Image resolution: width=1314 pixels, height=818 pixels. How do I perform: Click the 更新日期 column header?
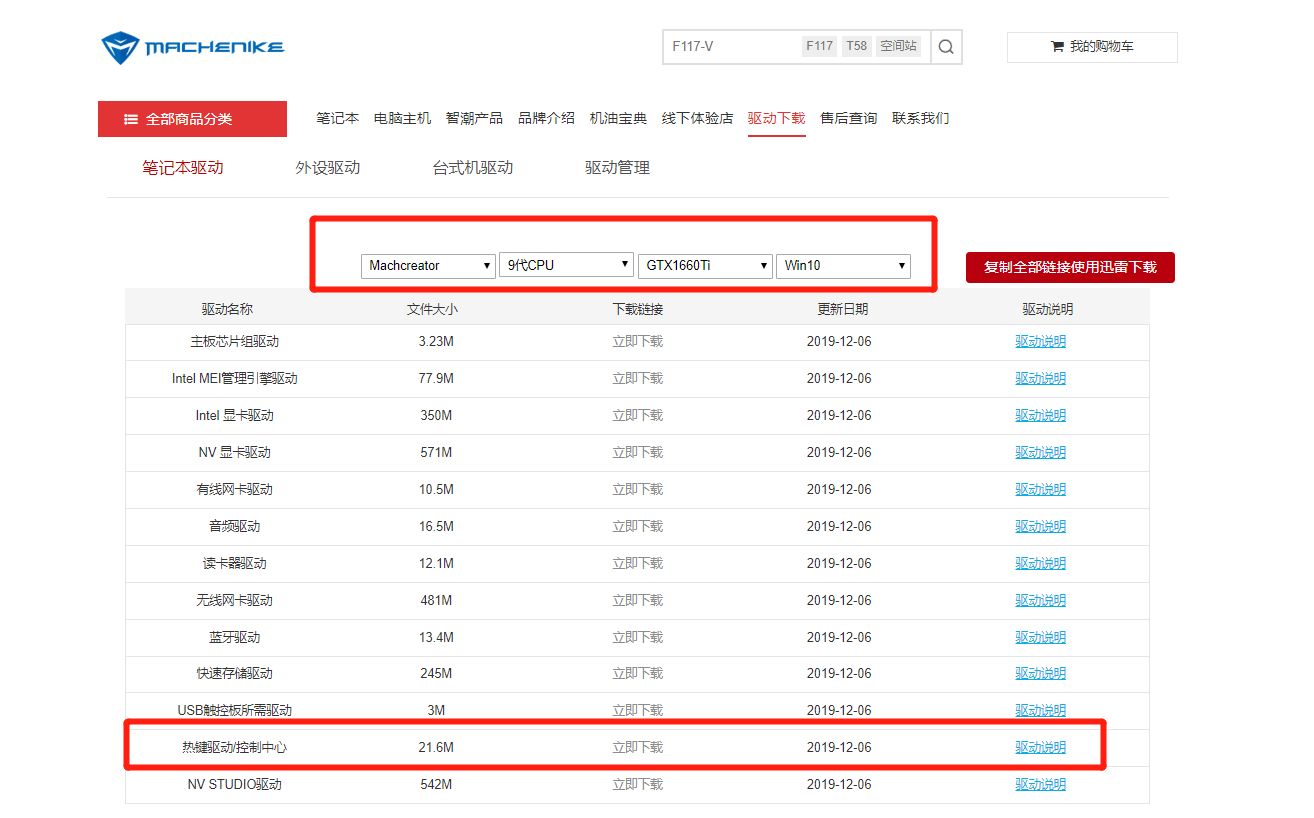click(x=842, y=309)
